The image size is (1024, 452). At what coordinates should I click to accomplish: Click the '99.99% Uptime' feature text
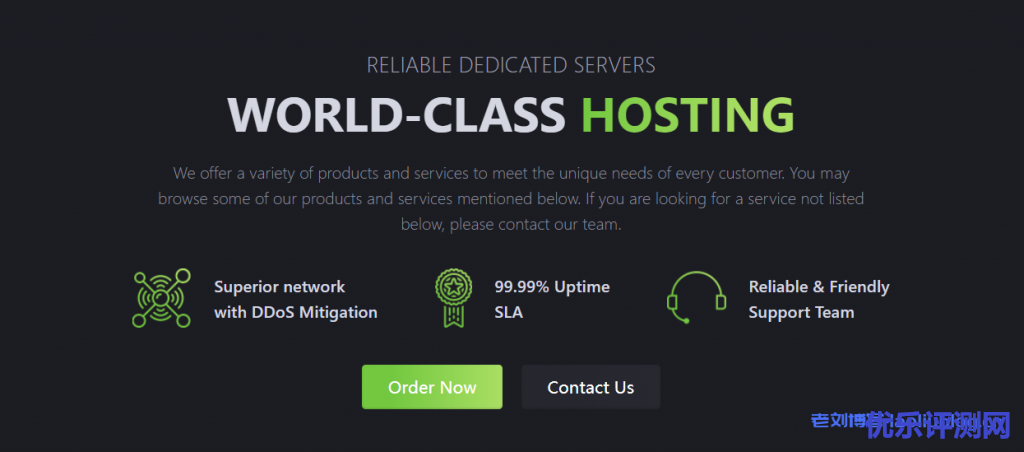[x=552, y=287]
